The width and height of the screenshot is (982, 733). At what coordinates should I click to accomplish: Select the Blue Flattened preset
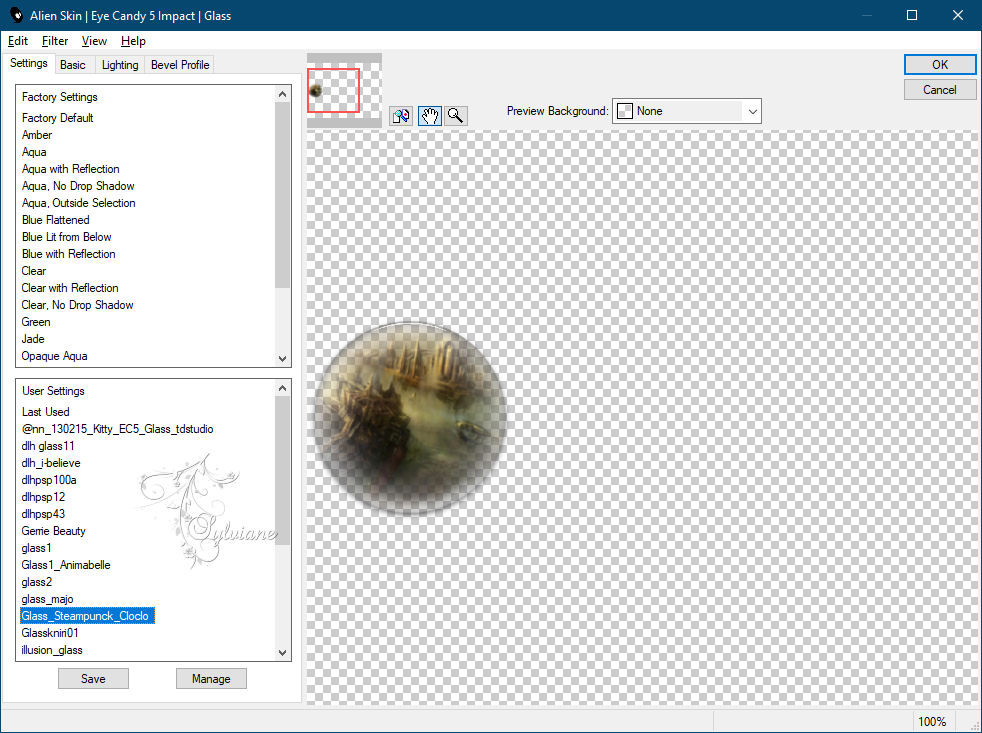(56, 220)
